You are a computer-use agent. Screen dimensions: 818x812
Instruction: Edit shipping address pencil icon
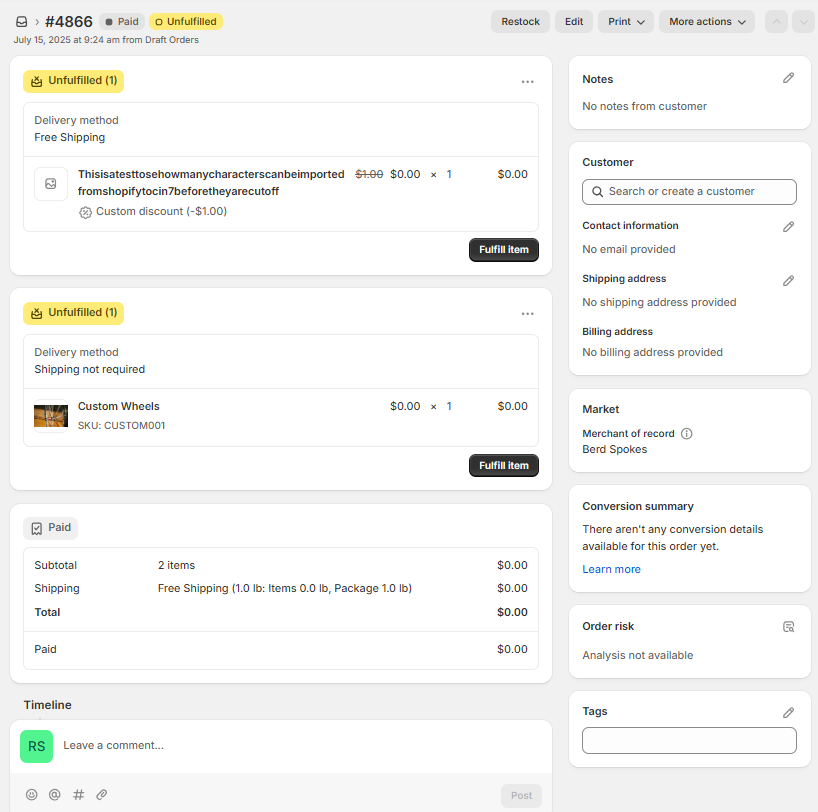[x=788, y=281]
